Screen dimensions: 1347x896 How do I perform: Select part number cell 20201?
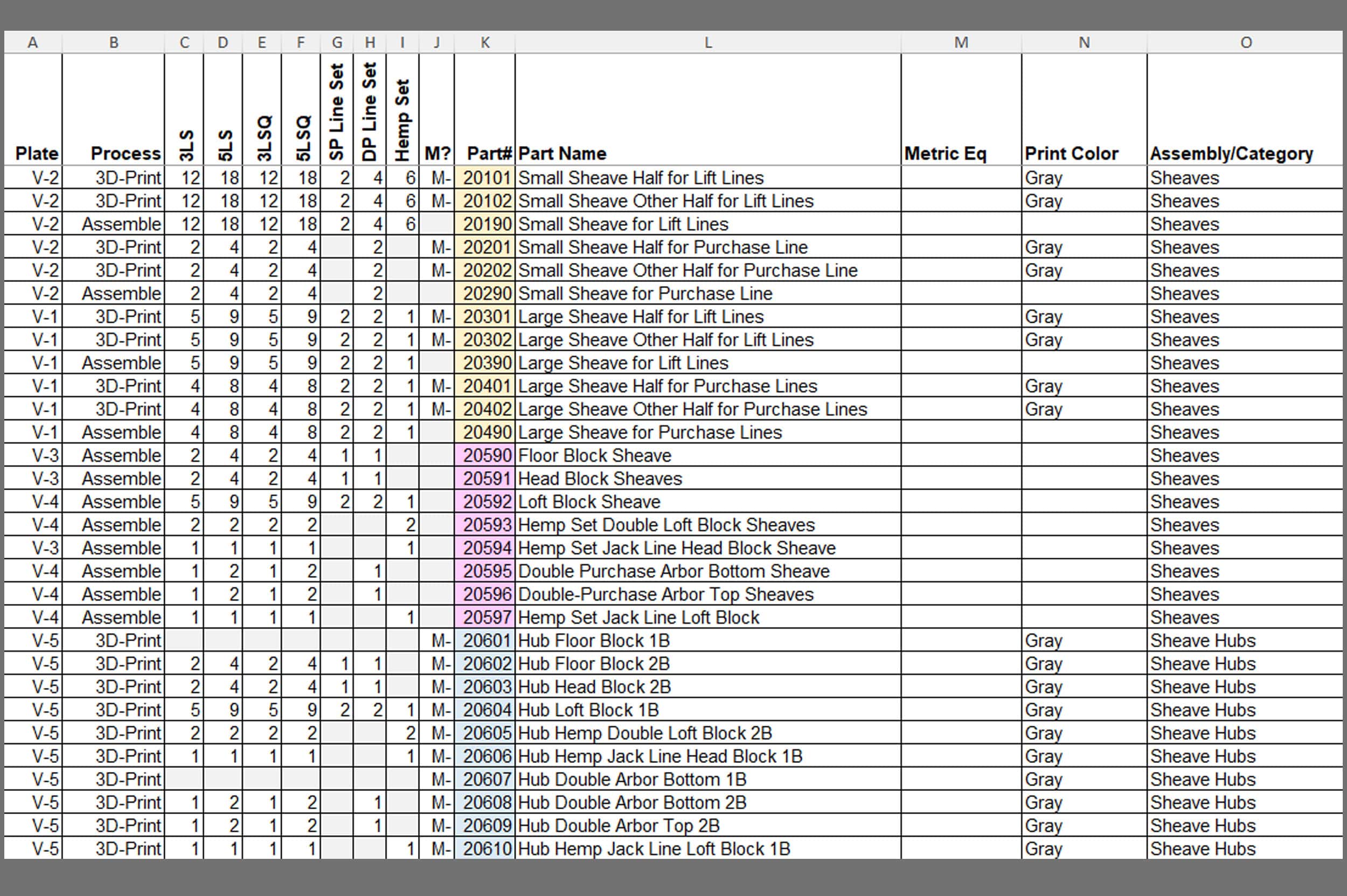click(484, 247)
